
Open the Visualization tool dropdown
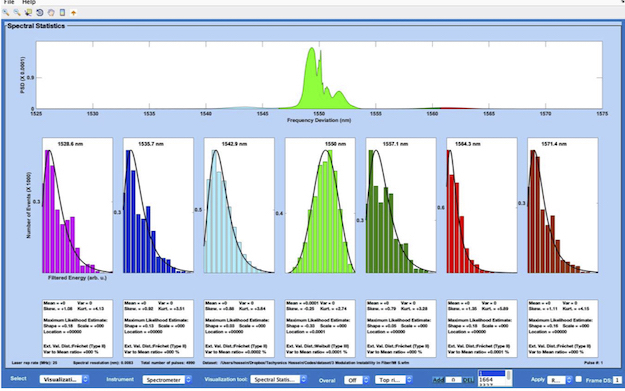[279, 379]
